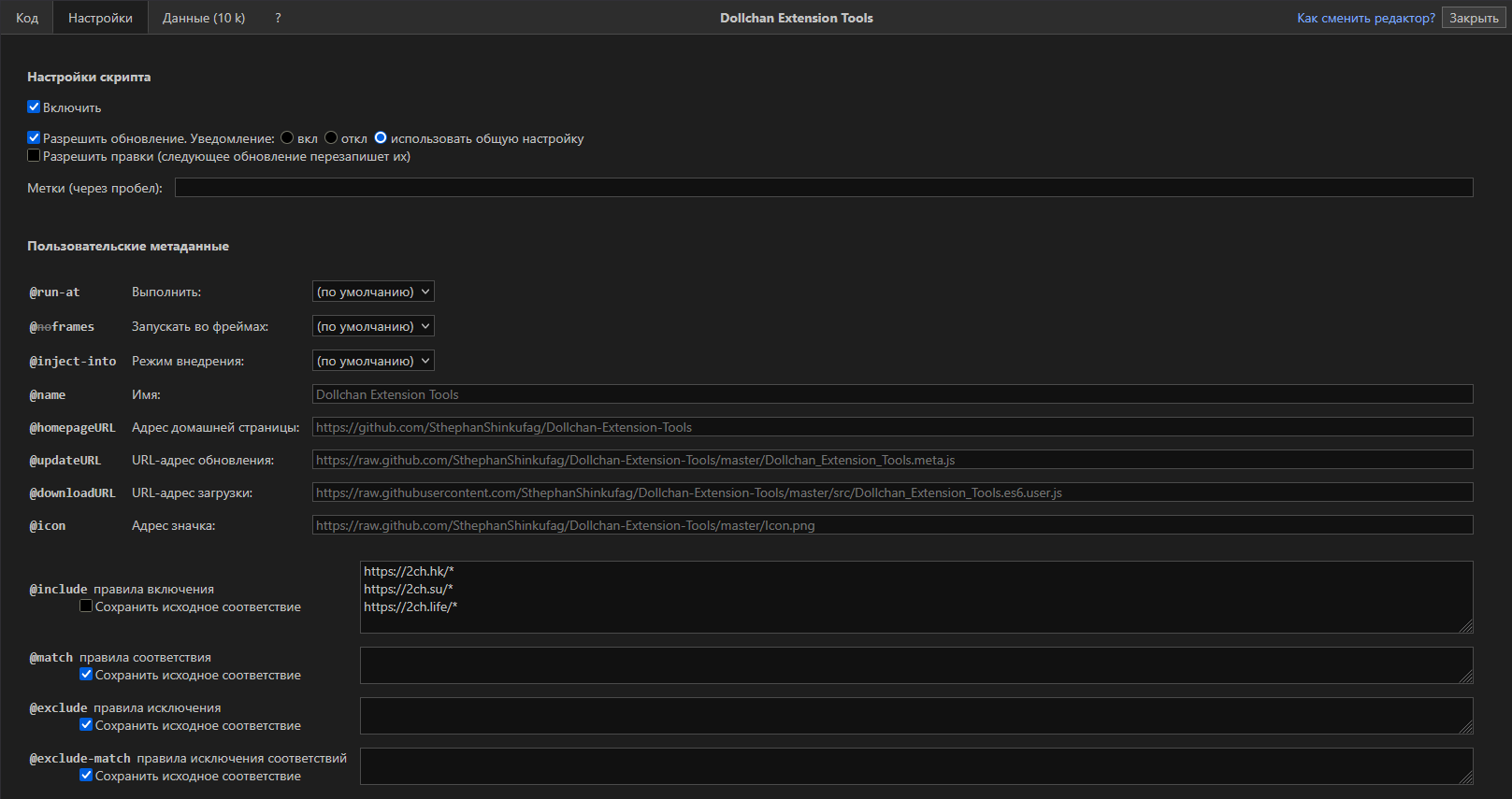Image resolution: width=1512 pixels, height=799 pixels.
Task: Open the Данные (10 k) tab
Action: click(x=204, y=18)
